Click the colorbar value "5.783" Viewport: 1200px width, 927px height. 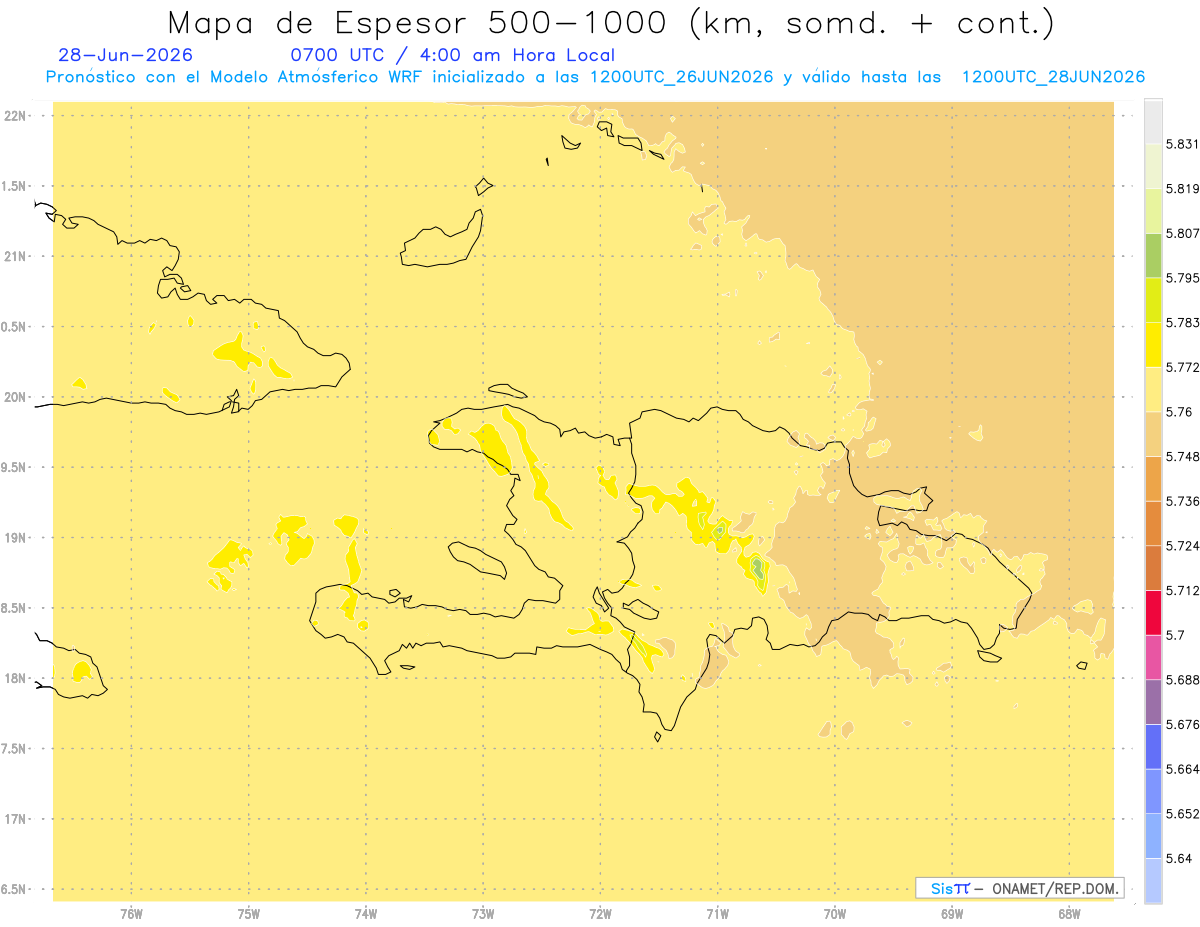pyautogui.click(x=1183, y=323)
